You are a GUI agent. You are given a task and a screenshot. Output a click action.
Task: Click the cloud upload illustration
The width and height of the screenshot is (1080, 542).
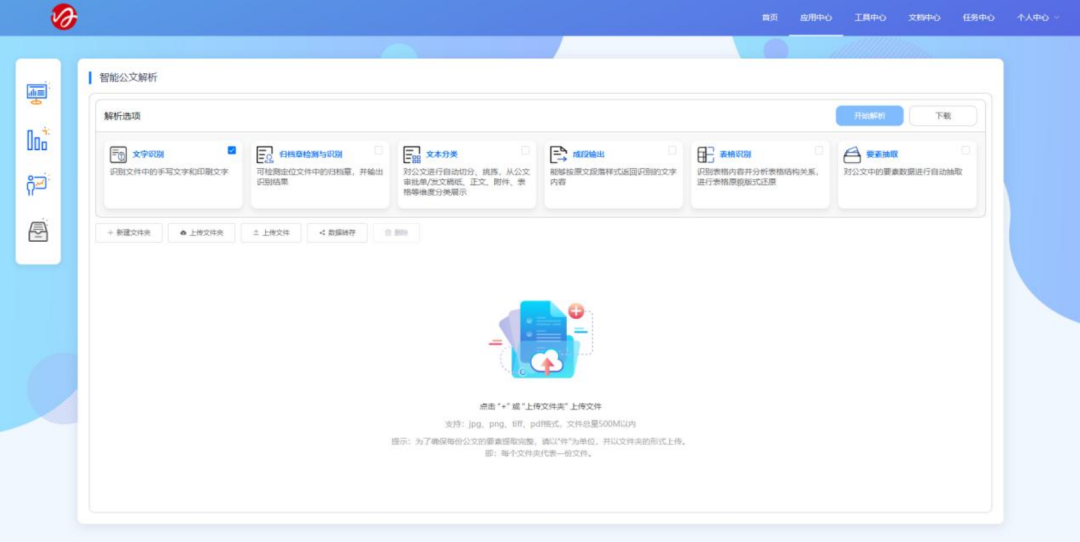(541, 339)
